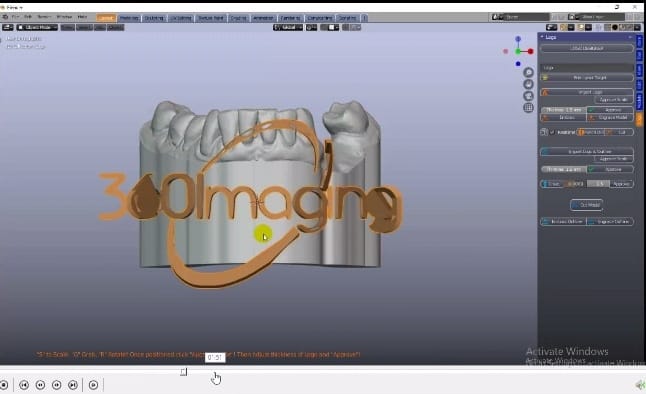Click the stop media control icon

pyautogui.click(x=4, y=385)
